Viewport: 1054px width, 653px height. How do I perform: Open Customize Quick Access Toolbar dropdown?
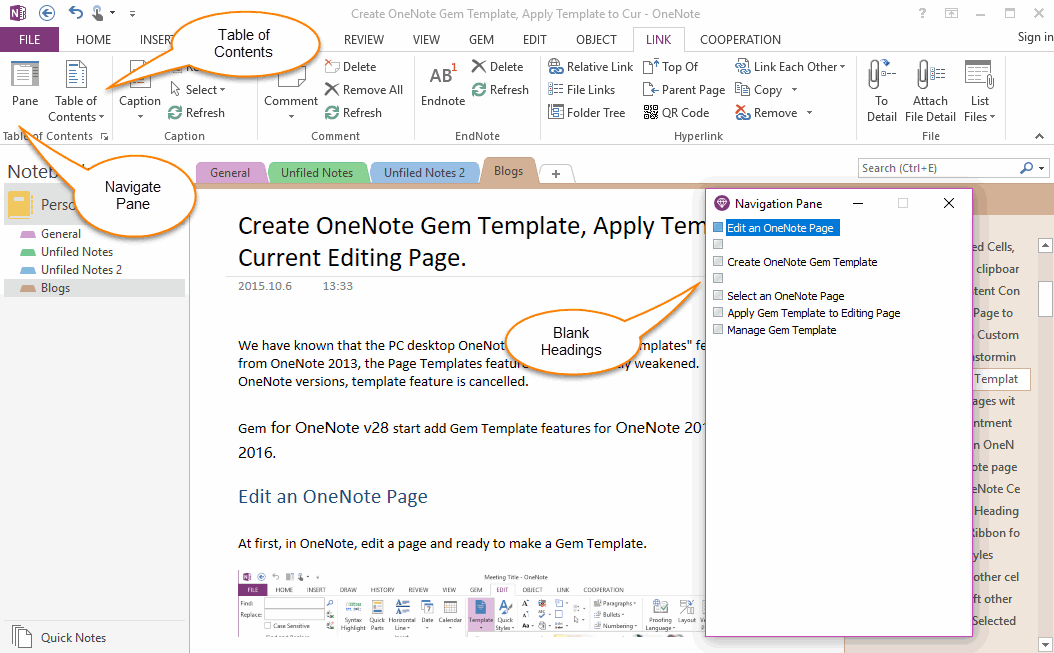[132, 13]
